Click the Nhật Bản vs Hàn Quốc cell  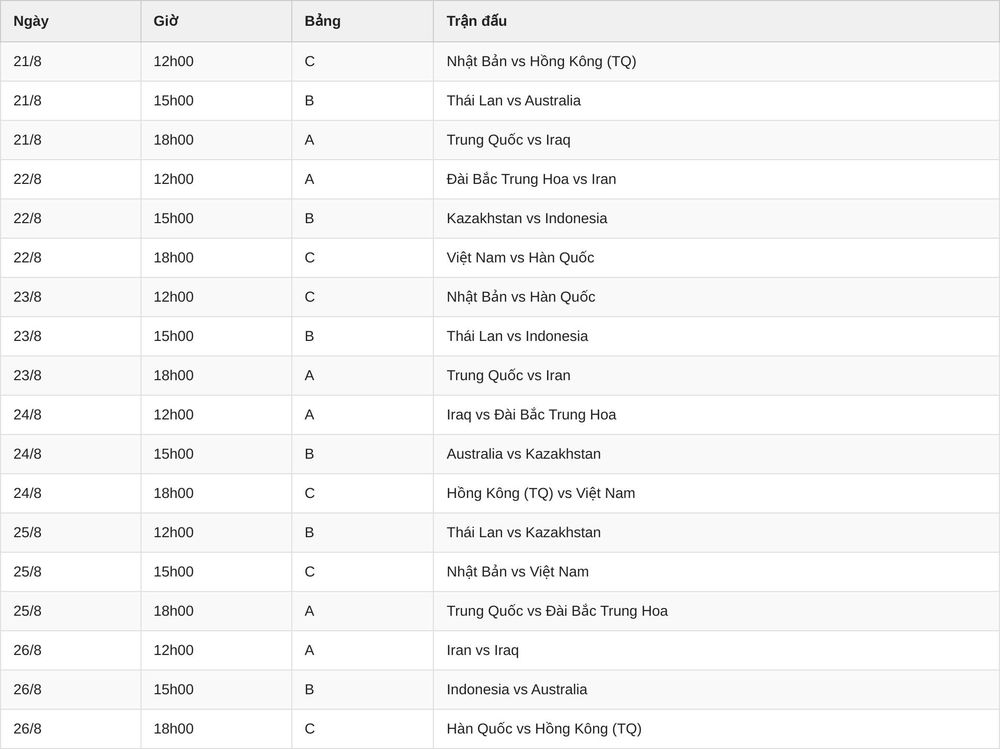716,297
